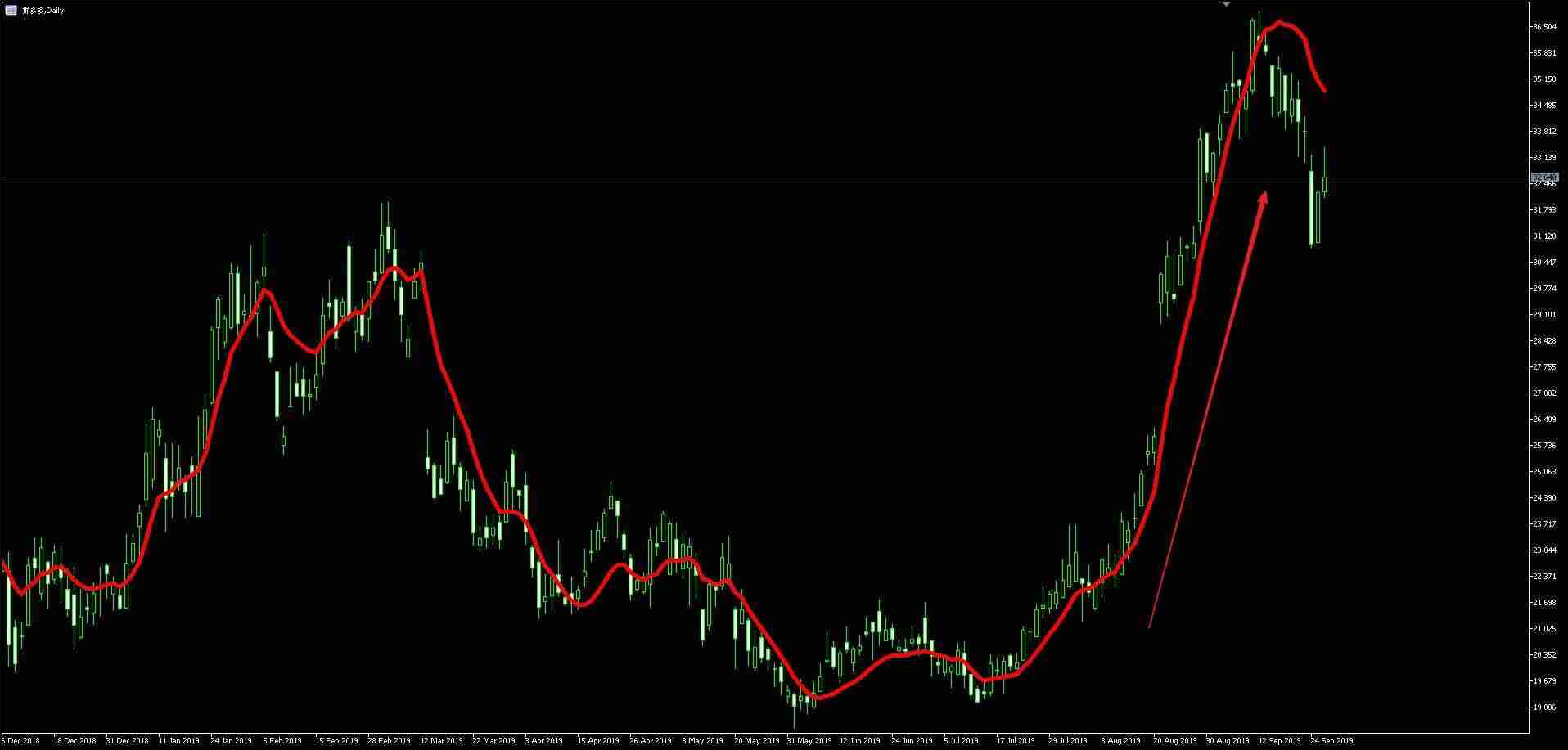Select the 36.504 price axis label
The height and width of the screenshot is (750, 1568).
coord(1544,27)
